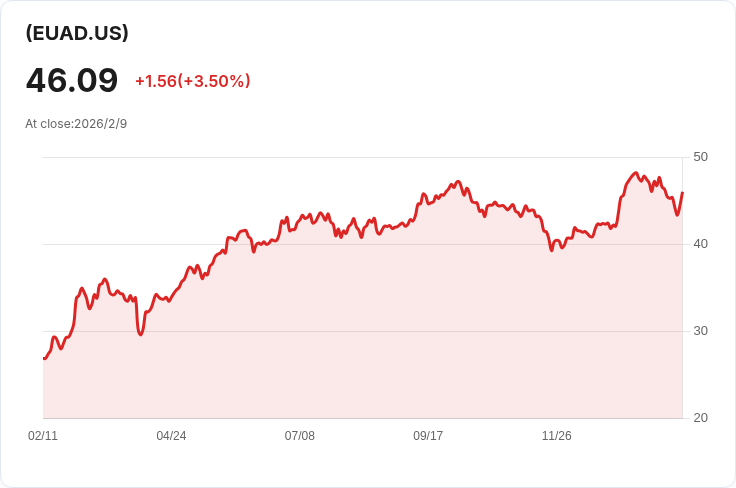
Task: Select the 07/08 date axis label
Action: click(299, 436)
